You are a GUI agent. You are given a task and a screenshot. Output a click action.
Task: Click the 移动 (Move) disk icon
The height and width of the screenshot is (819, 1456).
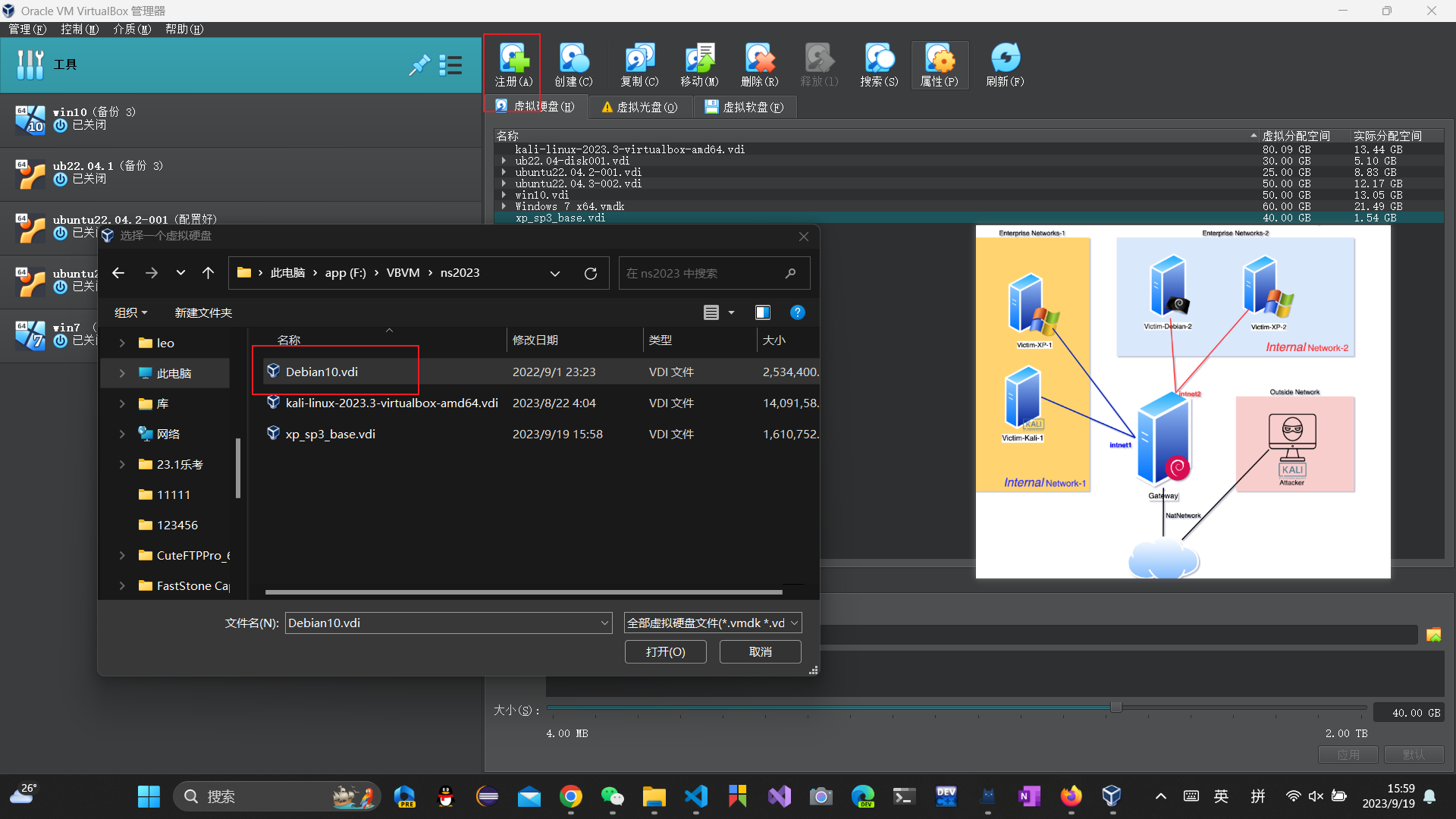[x=699, y=65]
